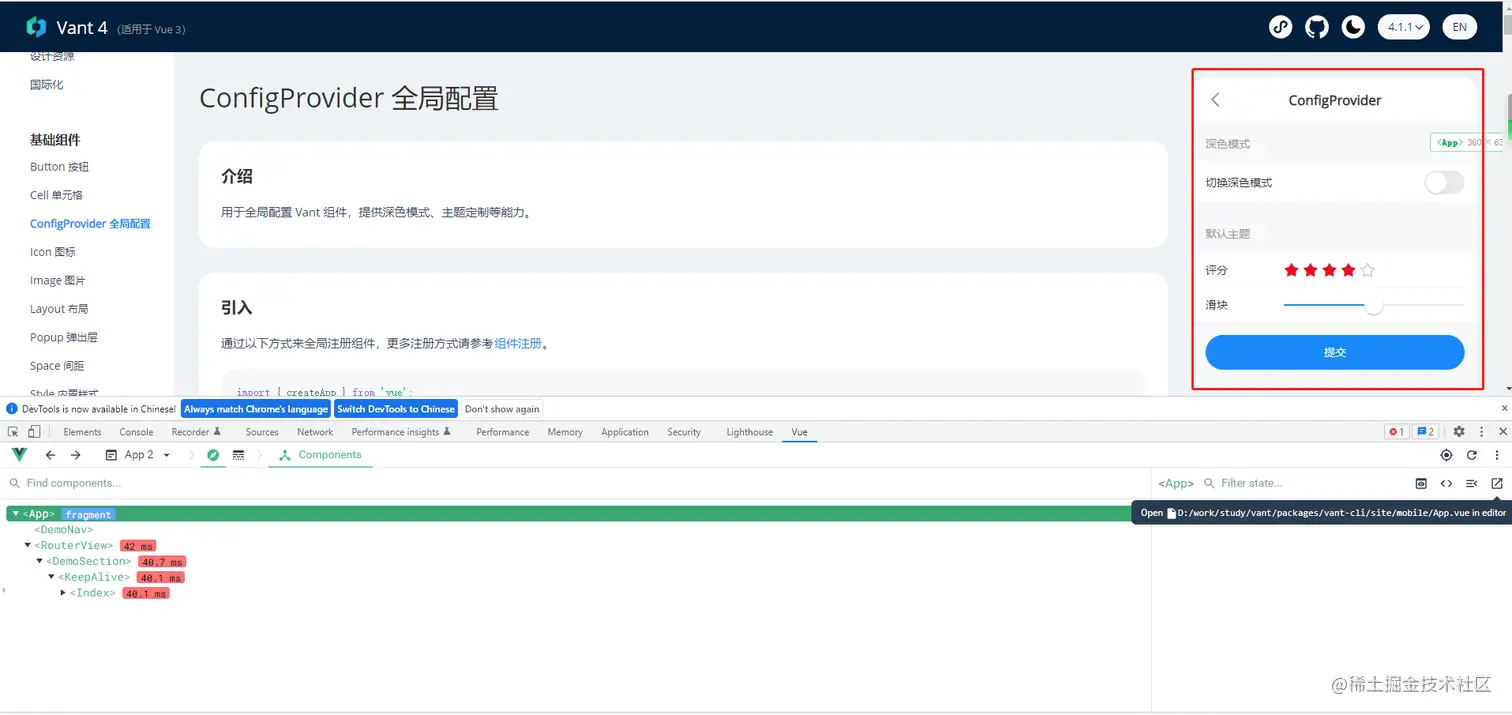Viewport: 1512px width, 715px height.
Task: Click the inspect DOM icon
Action: [1471, 483]
